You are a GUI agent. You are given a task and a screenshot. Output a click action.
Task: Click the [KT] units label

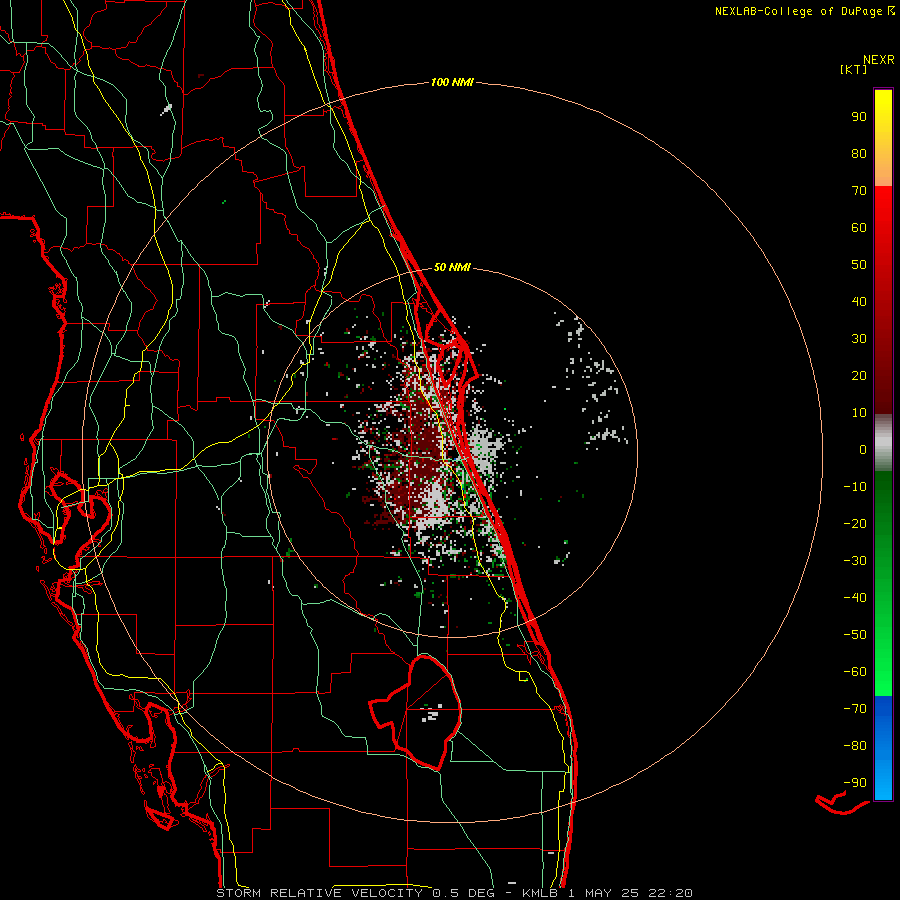[854, 69]
